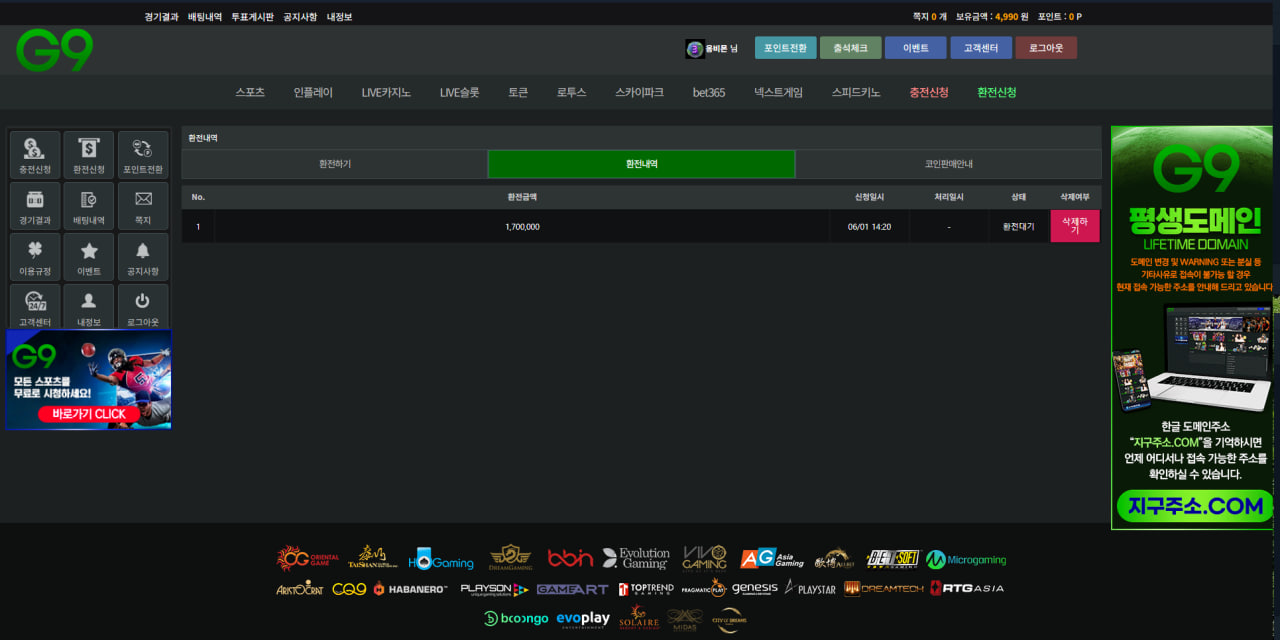Open the 쪽지 envelope icon
The width and height of the screenshot is (1280, 640).
coord(143,201)
